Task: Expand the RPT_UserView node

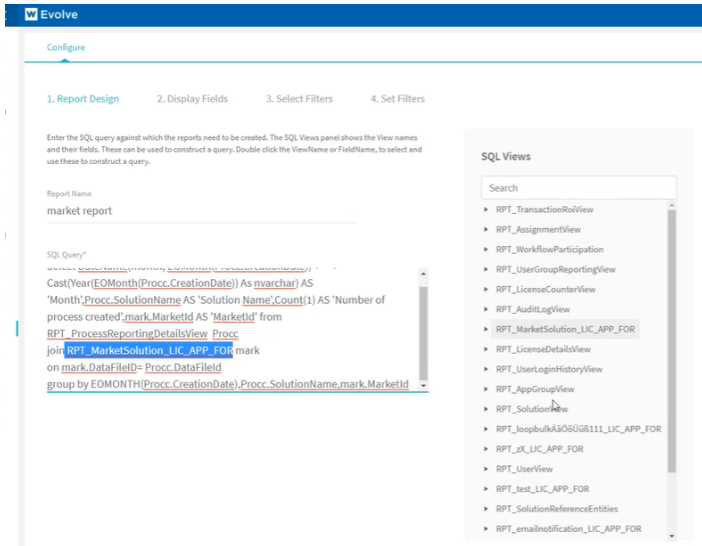Action: click(487, 469)
